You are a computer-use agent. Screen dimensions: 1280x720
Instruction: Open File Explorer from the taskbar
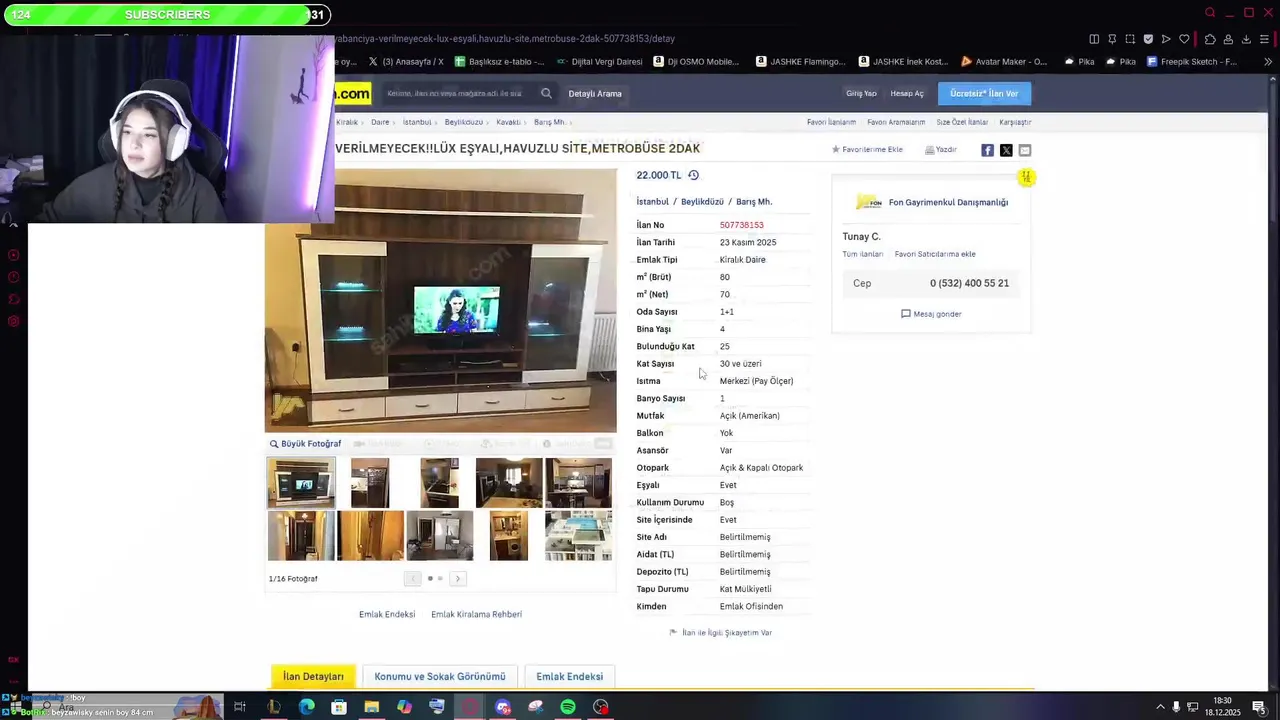click(x=372, y=707)
